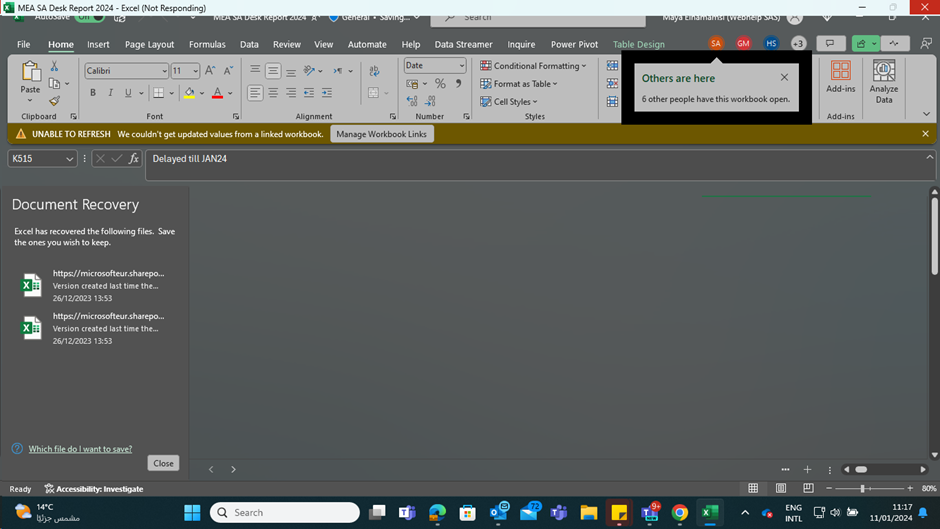Image resolution: width=940 pixels, height=529 pixels.
Task: Decrease the font size
Action: (228, 71)
